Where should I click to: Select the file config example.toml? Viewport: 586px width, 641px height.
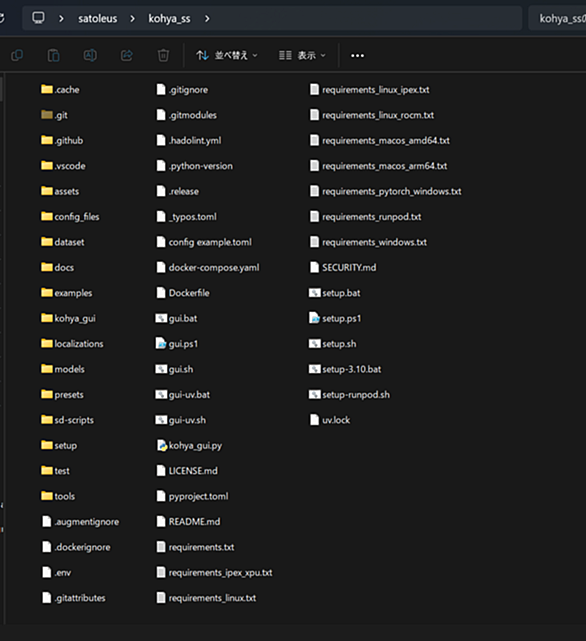(204, 242)
